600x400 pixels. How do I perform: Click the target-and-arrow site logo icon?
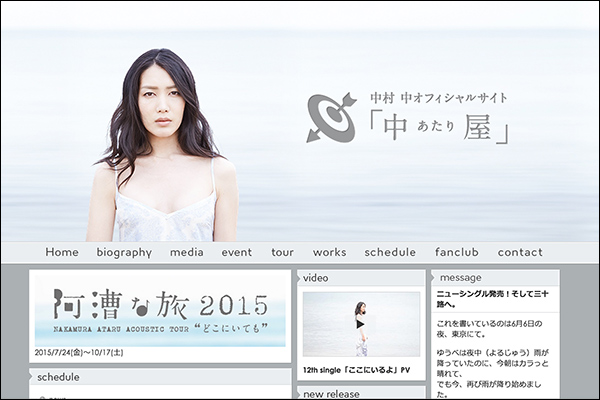coord(330,117)
